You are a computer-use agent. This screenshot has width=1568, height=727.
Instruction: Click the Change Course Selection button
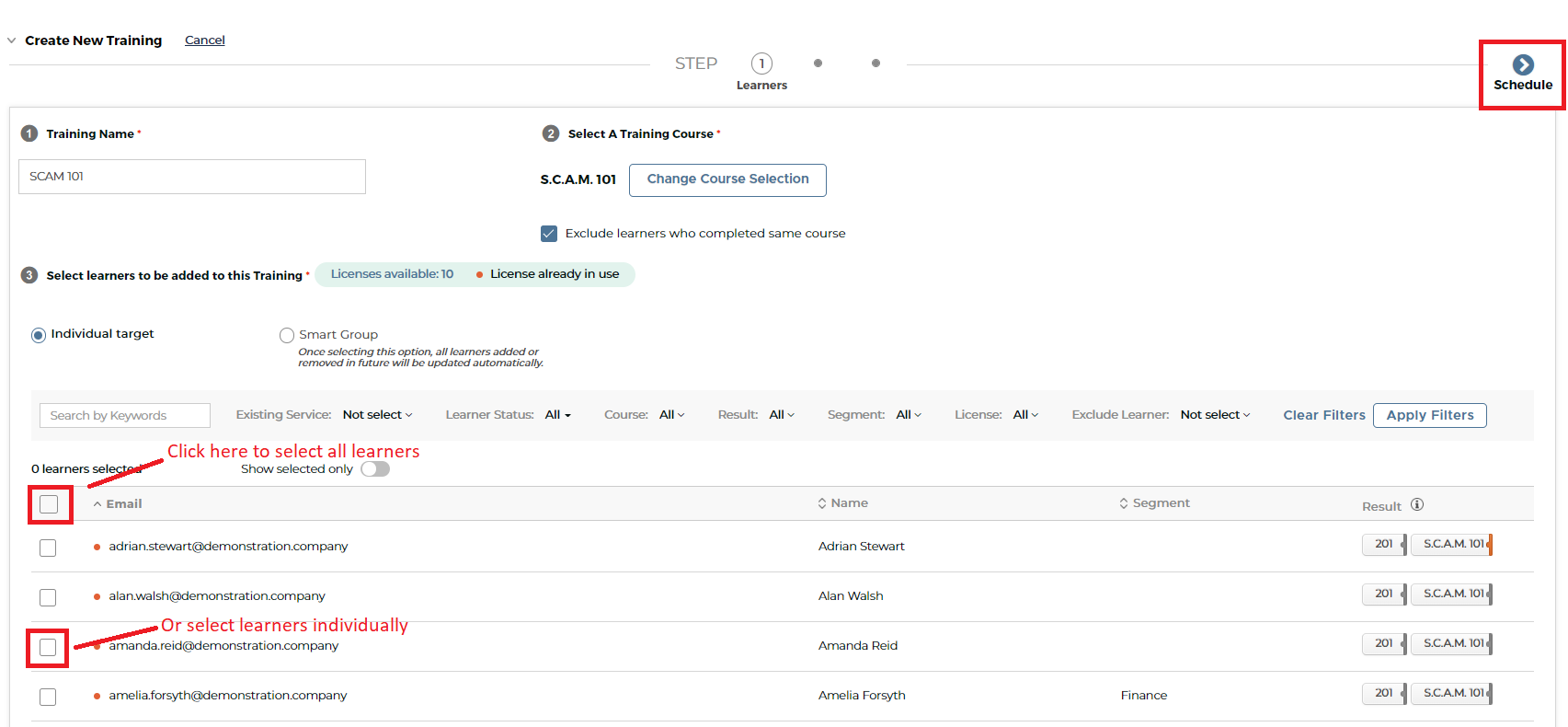[727, 179]
